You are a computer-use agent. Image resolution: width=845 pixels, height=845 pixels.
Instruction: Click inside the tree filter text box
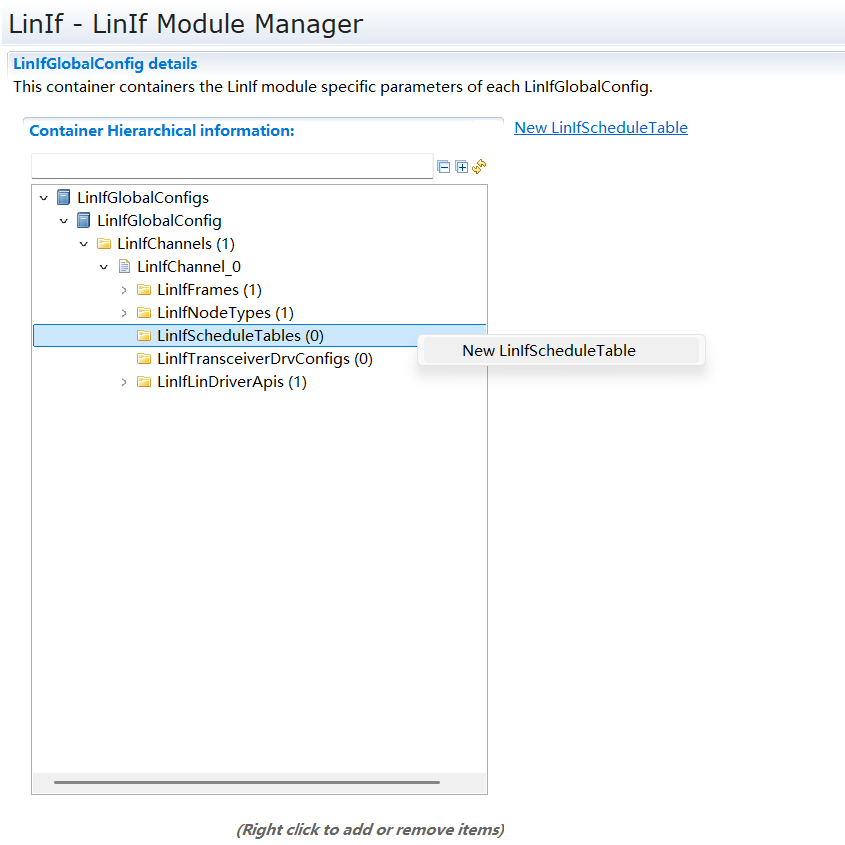tap(230, 166)
